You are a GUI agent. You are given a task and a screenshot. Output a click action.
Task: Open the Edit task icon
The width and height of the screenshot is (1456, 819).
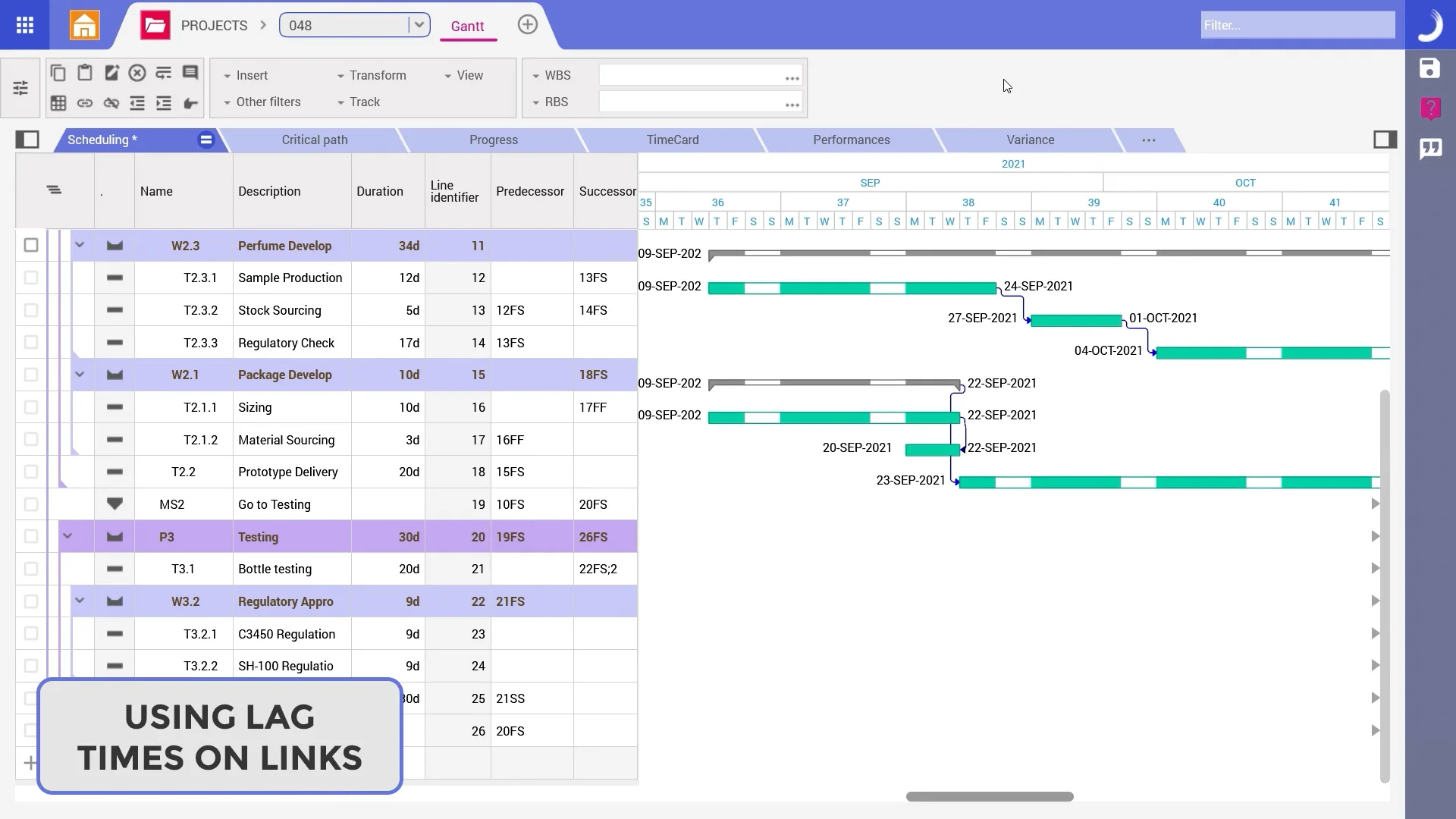click(x=111, y=73)
